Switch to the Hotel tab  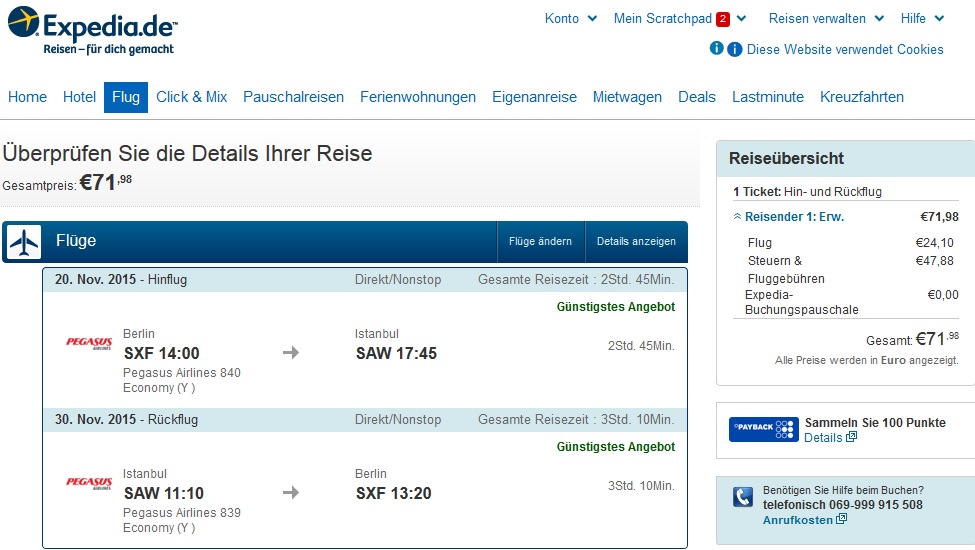click(80, 97)
